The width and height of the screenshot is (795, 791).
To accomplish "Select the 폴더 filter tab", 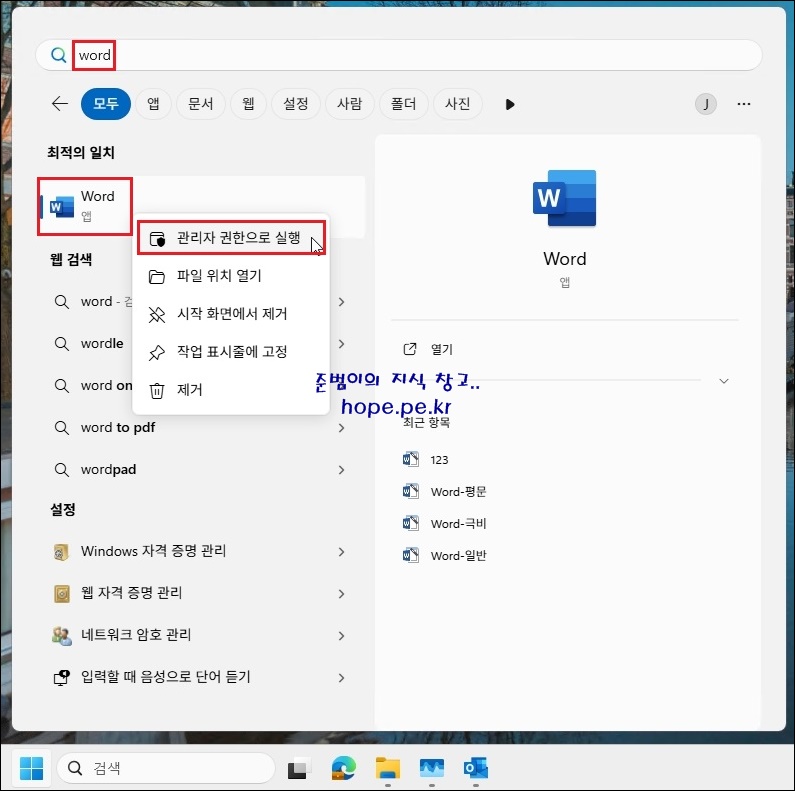I will (x=404, y=104).
